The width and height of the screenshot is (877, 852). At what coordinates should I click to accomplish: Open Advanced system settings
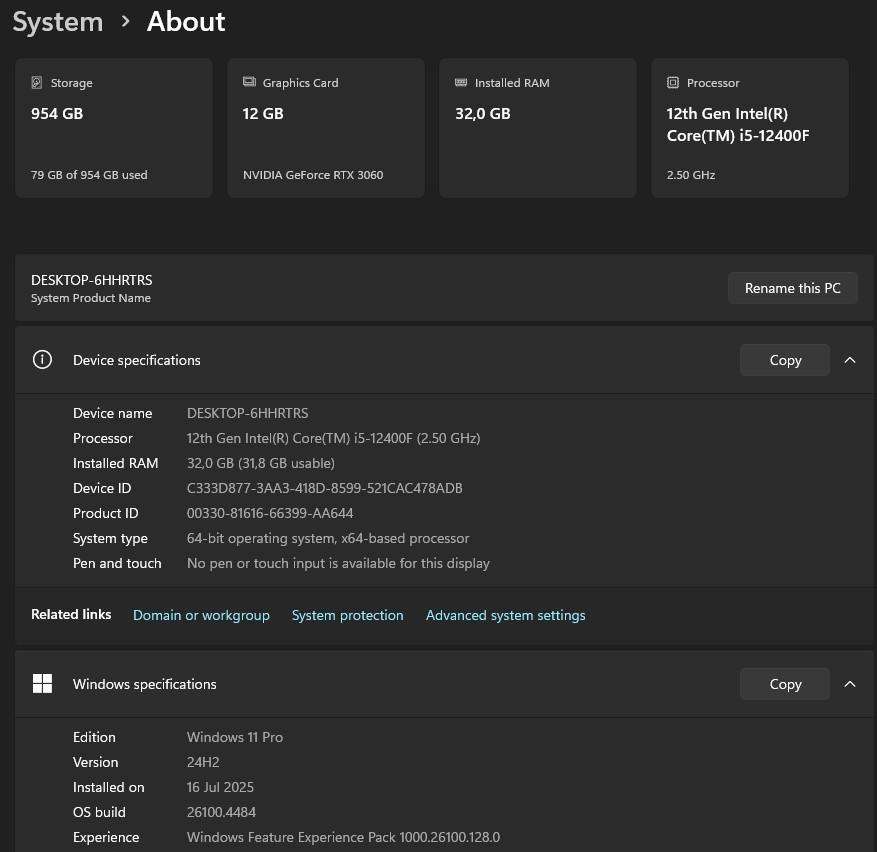(x=505, y=615)
